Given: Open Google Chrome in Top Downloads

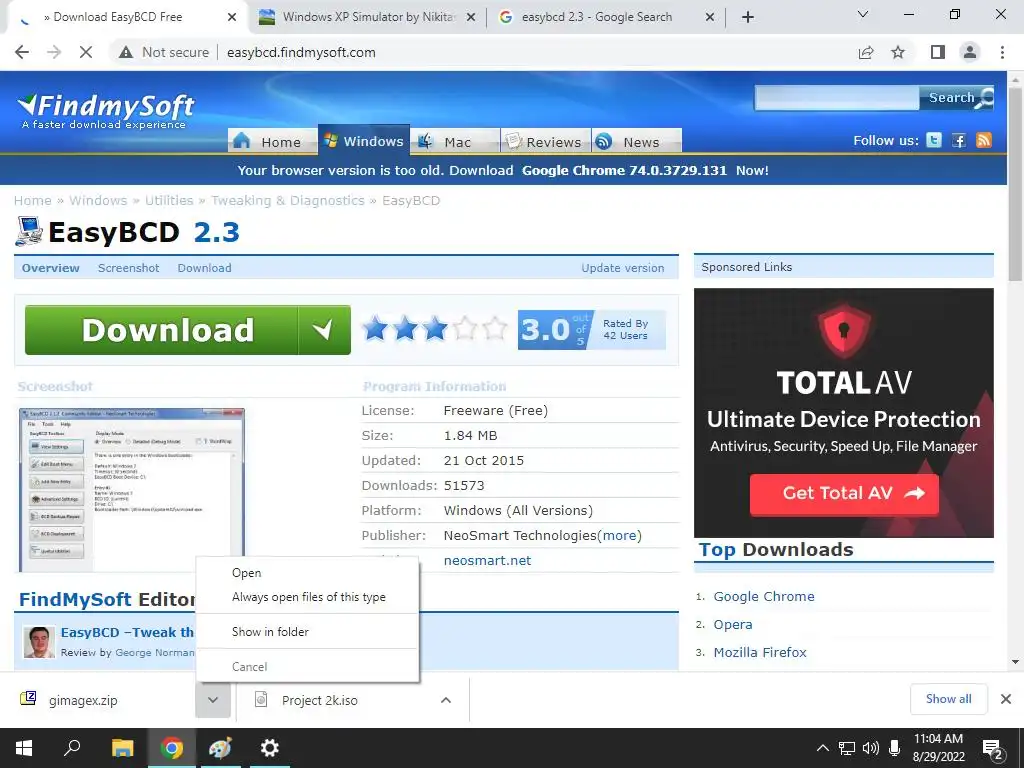Looking at the screenshot, I should tap(763, 596).
